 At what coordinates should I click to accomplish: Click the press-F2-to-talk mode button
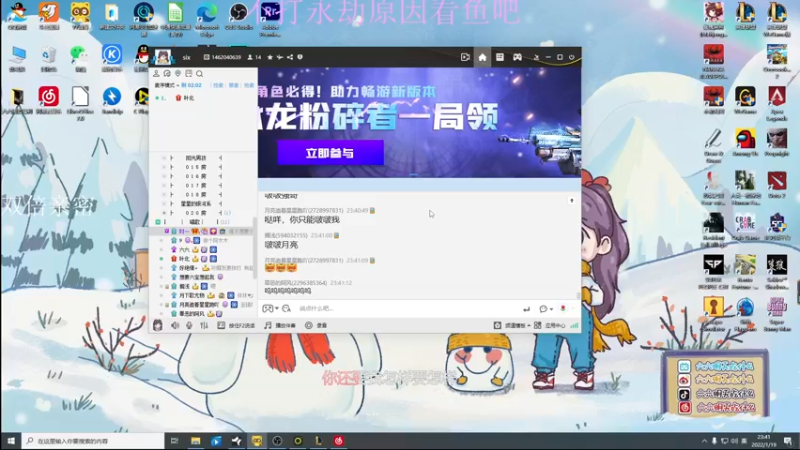tap(236, 325)
